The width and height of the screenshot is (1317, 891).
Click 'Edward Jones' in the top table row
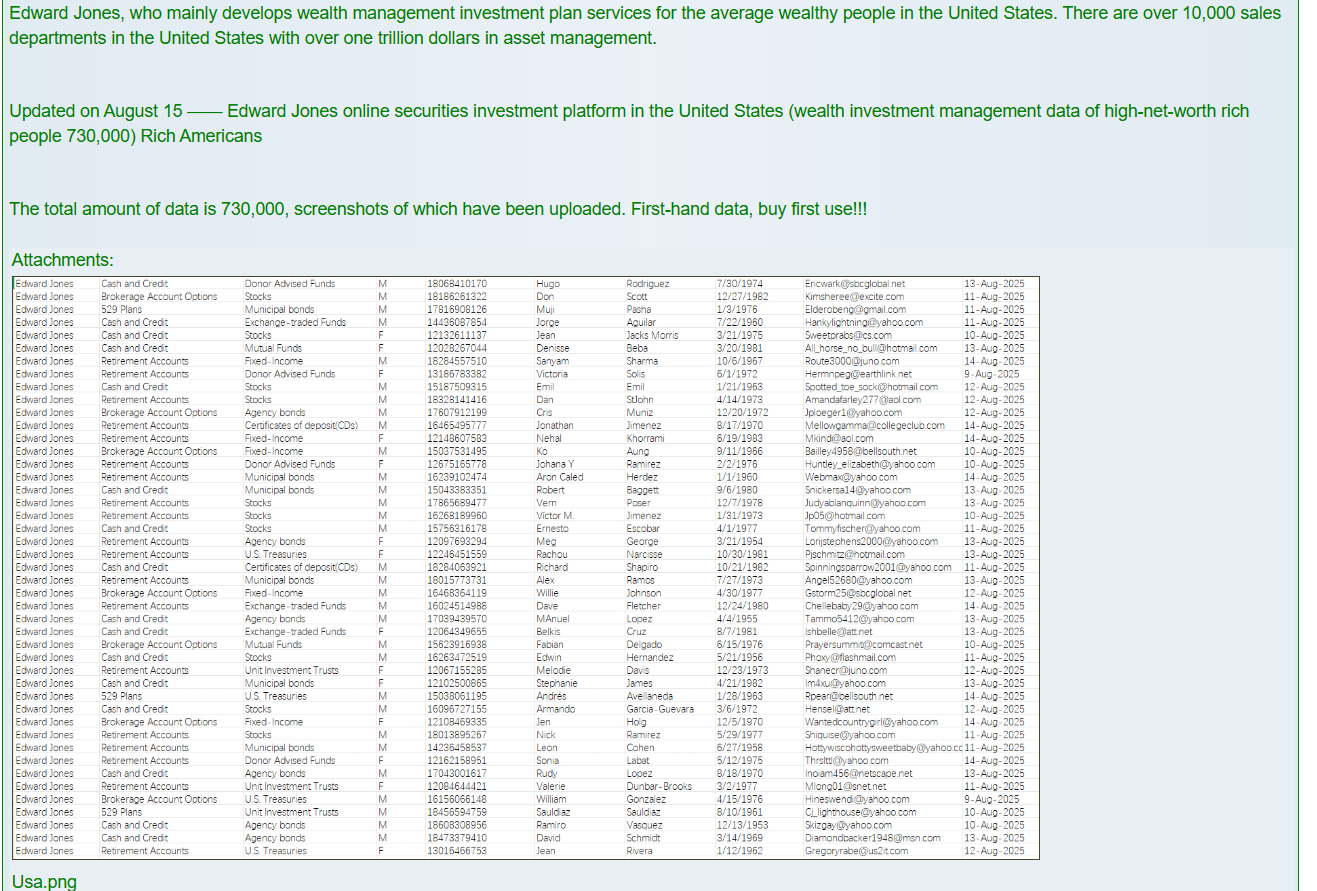tap(45, 284)
